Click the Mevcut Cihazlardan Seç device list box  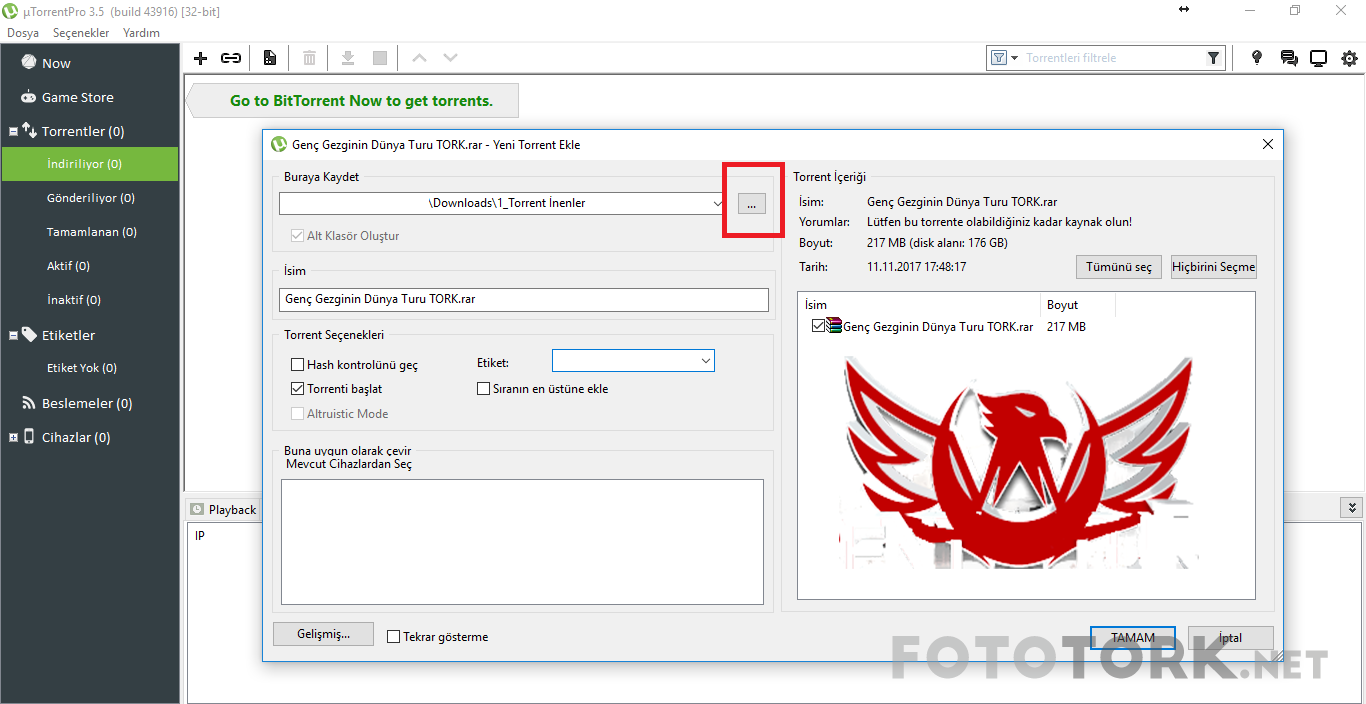click(522, 541)
